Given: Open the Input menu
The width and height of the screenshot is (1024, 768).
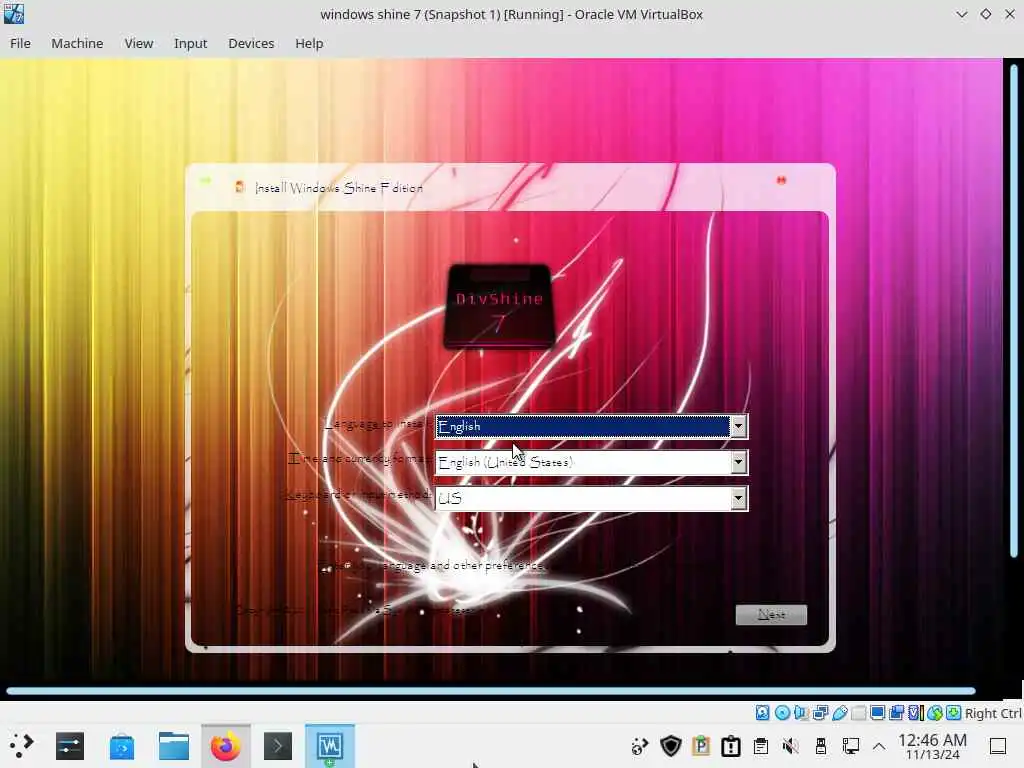Looking at the screenshot, I should (190, 43).
